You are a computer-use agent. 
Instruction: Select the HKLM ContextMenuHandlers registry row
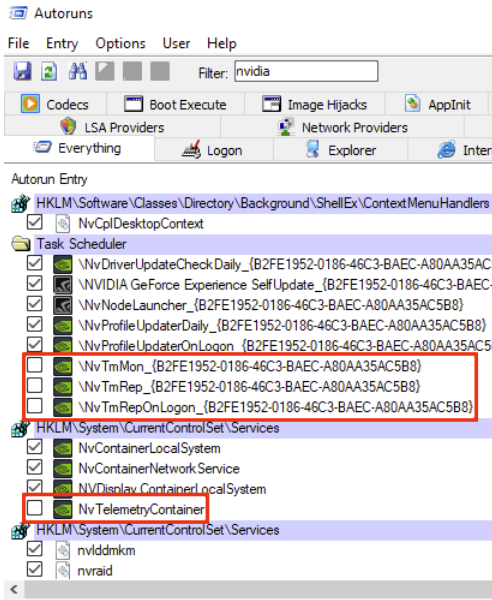(x=262, y=203)
